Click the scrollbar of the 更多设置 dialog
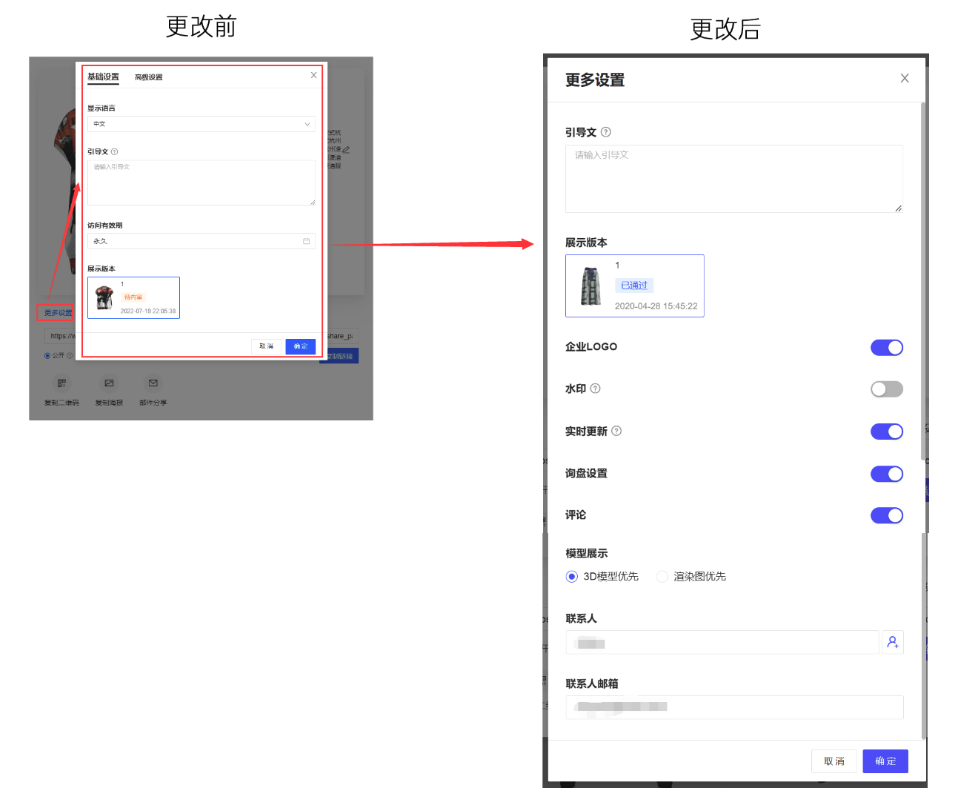 coord(922,280)
